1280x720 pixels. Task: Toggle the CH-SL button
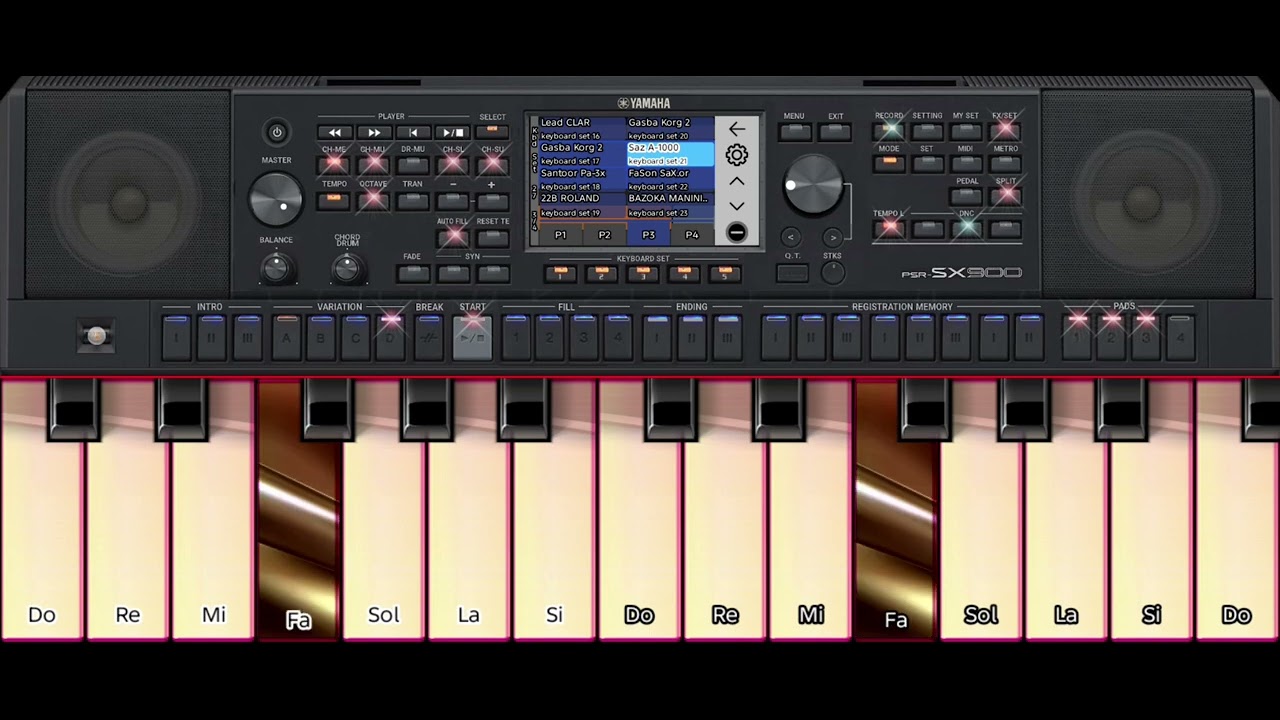point(453,165)
